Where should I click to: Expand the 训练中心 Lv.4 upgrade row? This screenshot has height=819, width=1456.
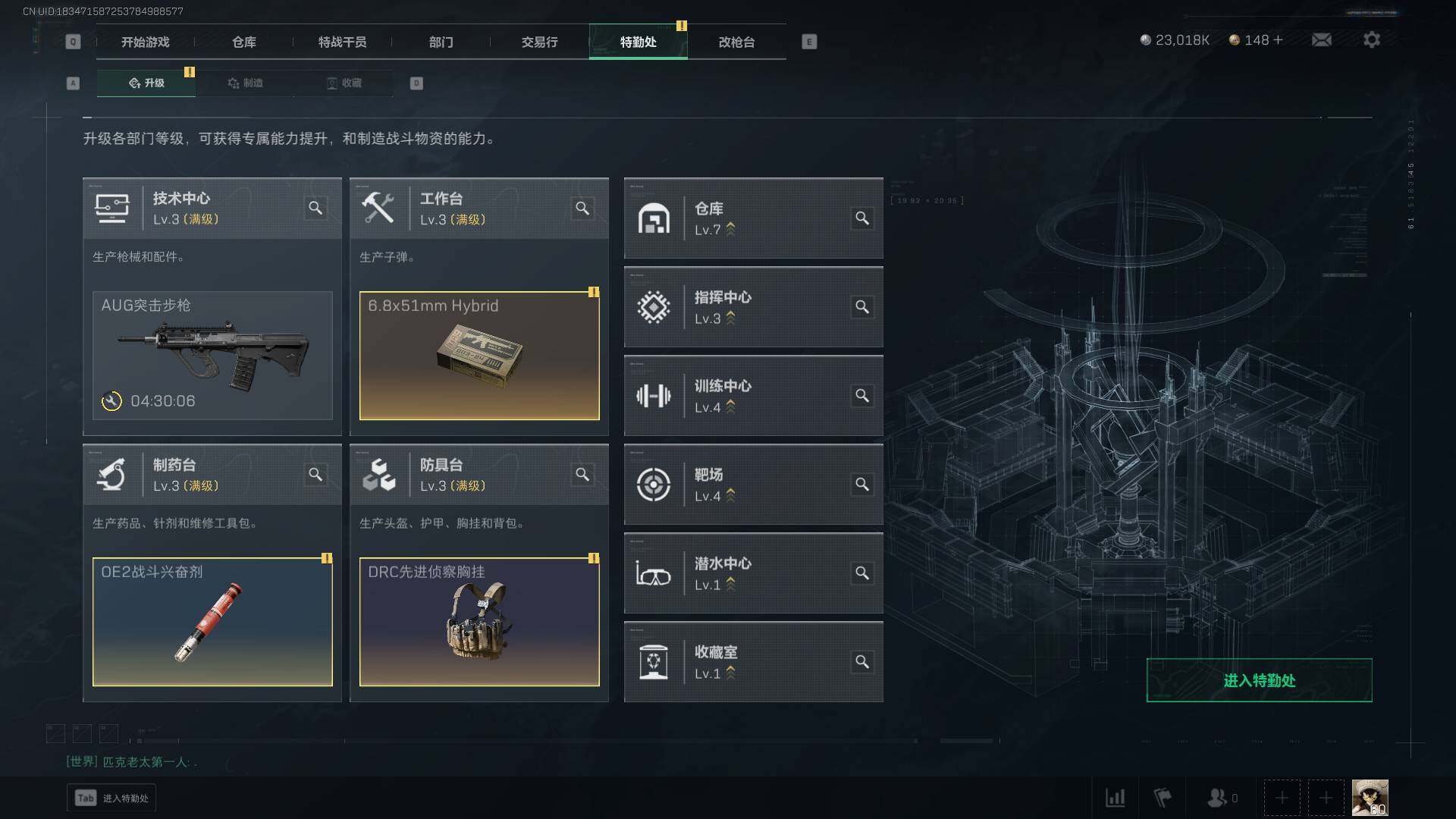pyautogui.click(x=754, y=396)
